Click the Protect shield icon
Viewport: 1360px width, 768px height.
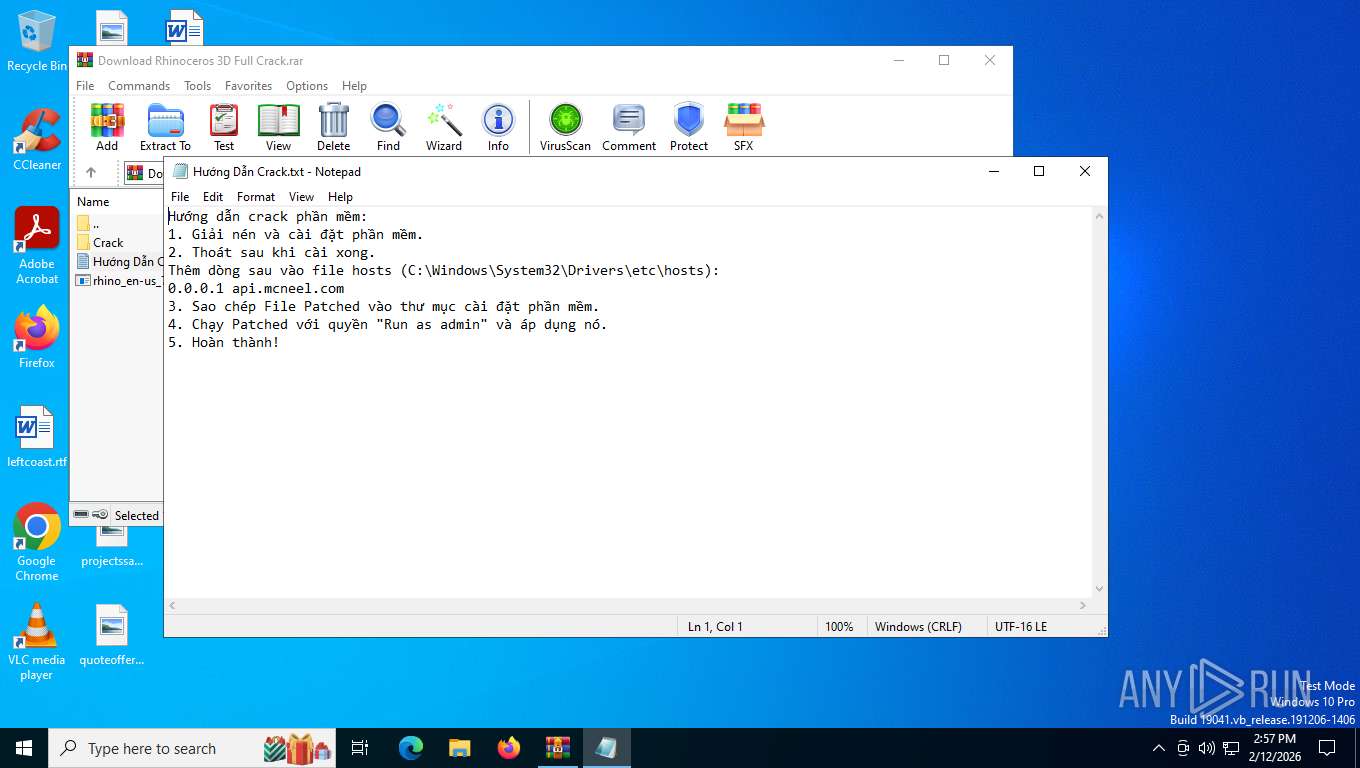pos(689,127)
